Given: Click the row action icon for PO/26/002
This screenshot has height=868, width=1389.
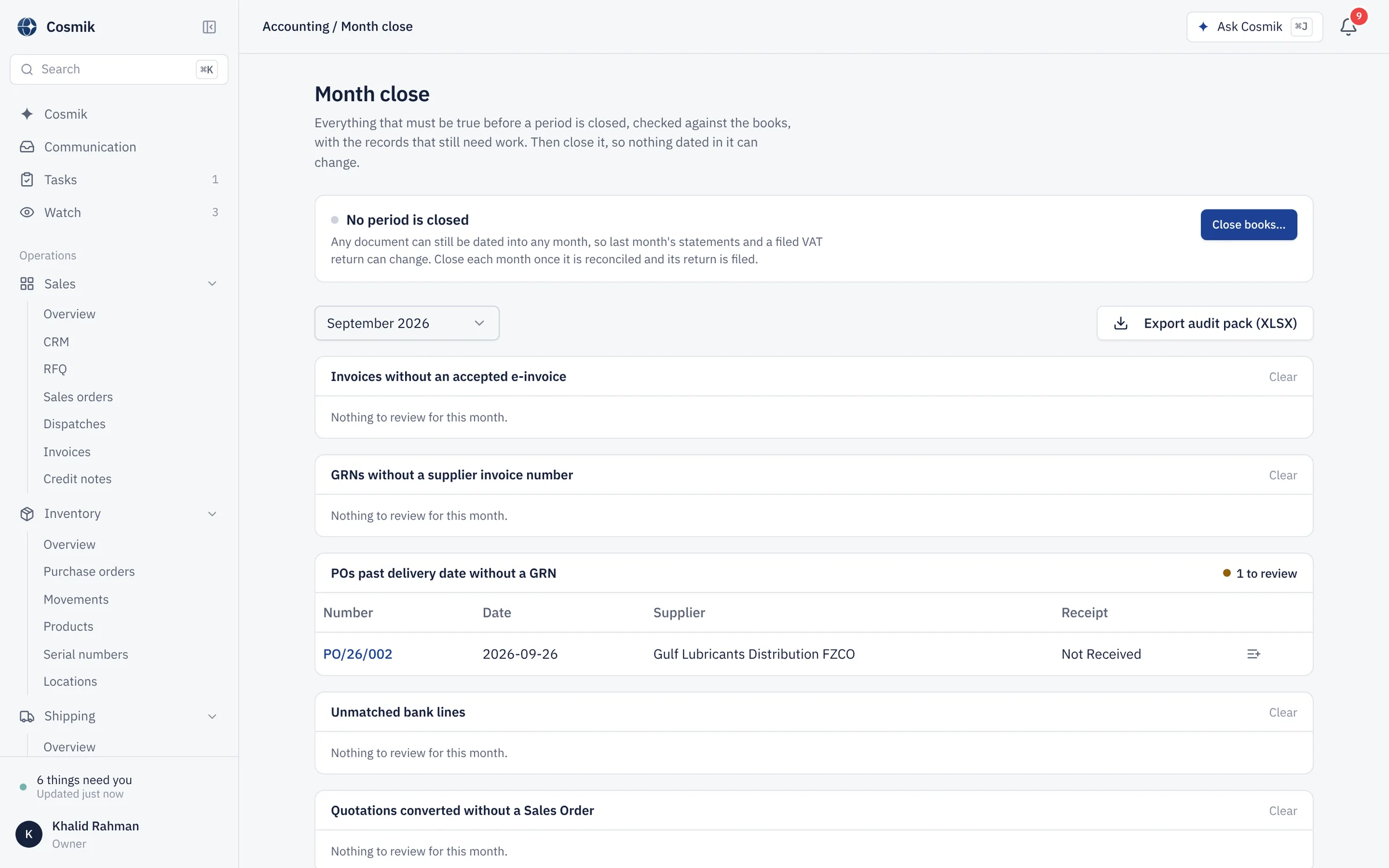Looking at the screenshot, I should click(1254, 654).
